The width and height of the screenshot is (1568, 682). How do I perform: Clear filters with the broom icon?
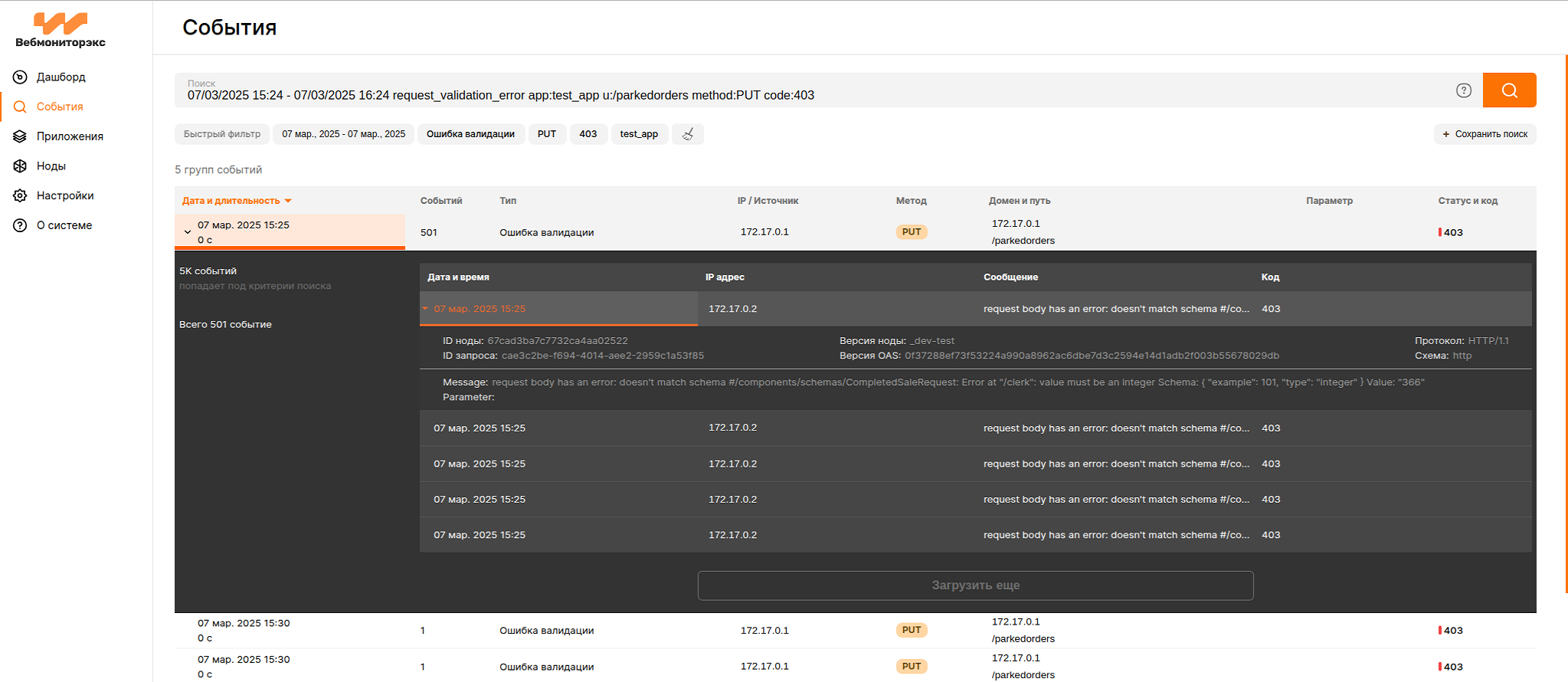[x=687, y=134]
